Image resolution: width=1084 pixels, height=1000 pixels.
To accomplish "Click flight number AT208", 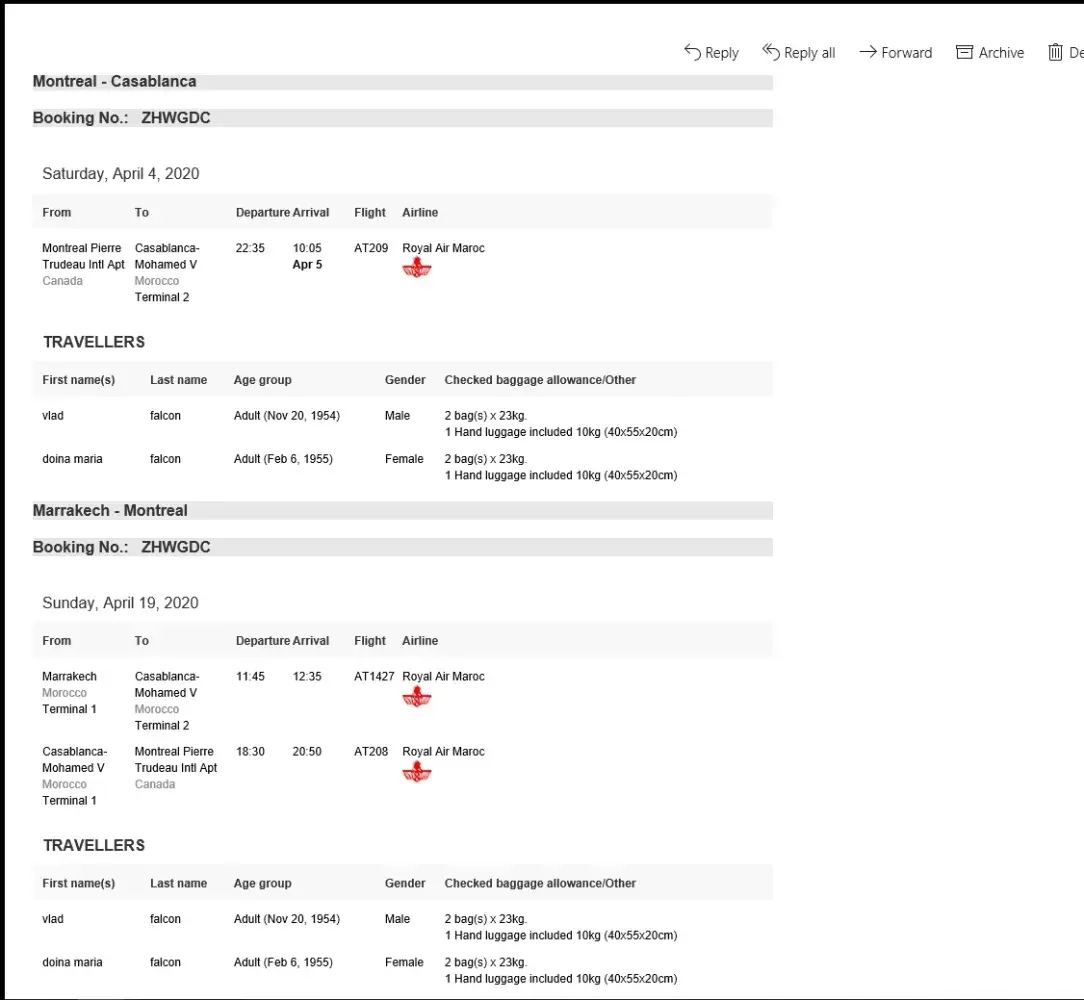I will (x=371, y=752).
